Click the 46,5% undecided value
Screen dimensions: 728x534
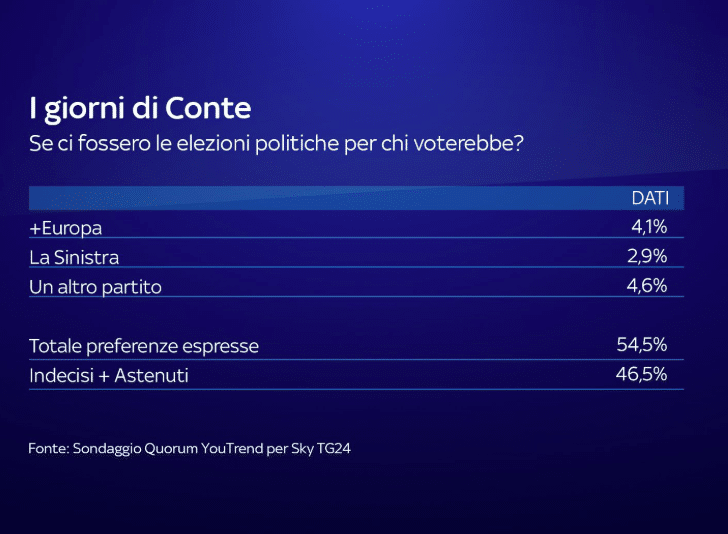pos(641,375)
